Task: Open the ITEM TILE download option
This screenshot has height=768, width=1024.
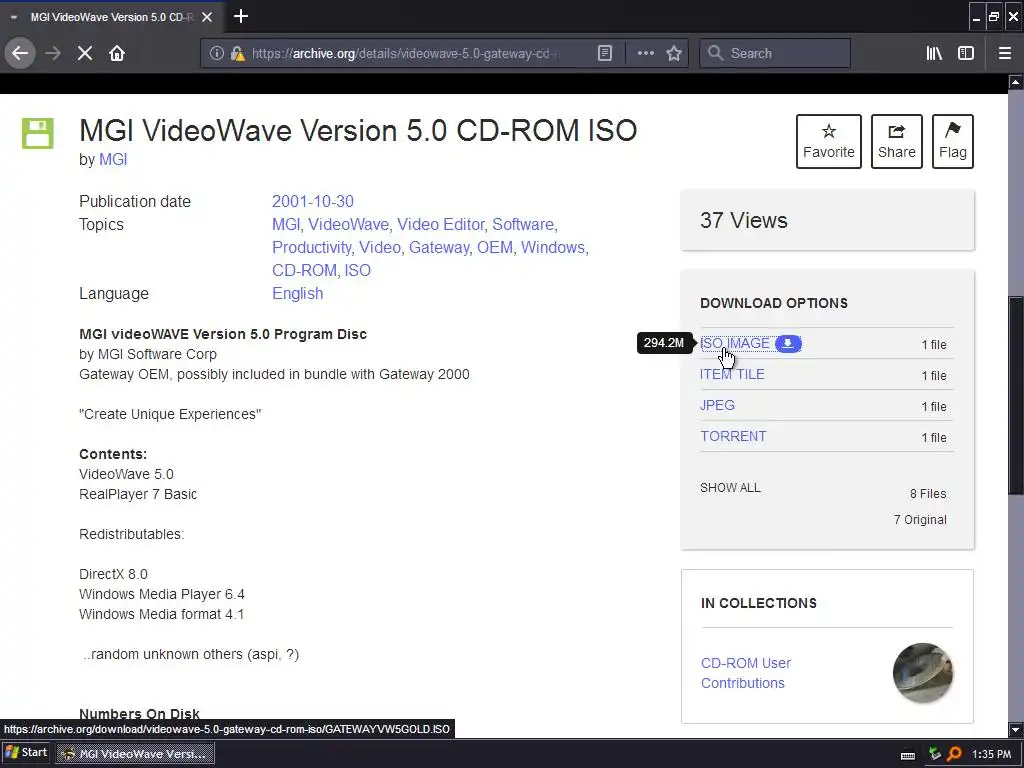Action: (732, 374)
